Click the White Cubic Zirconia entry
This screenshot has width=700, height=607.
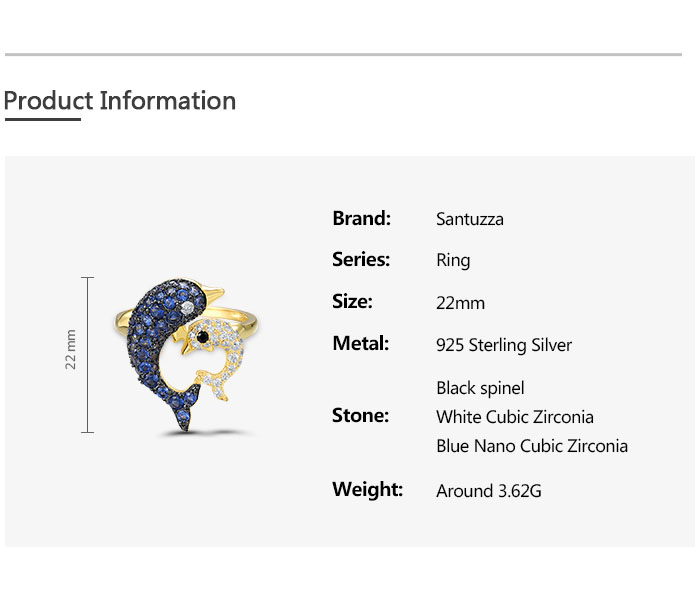pos(515,417)
